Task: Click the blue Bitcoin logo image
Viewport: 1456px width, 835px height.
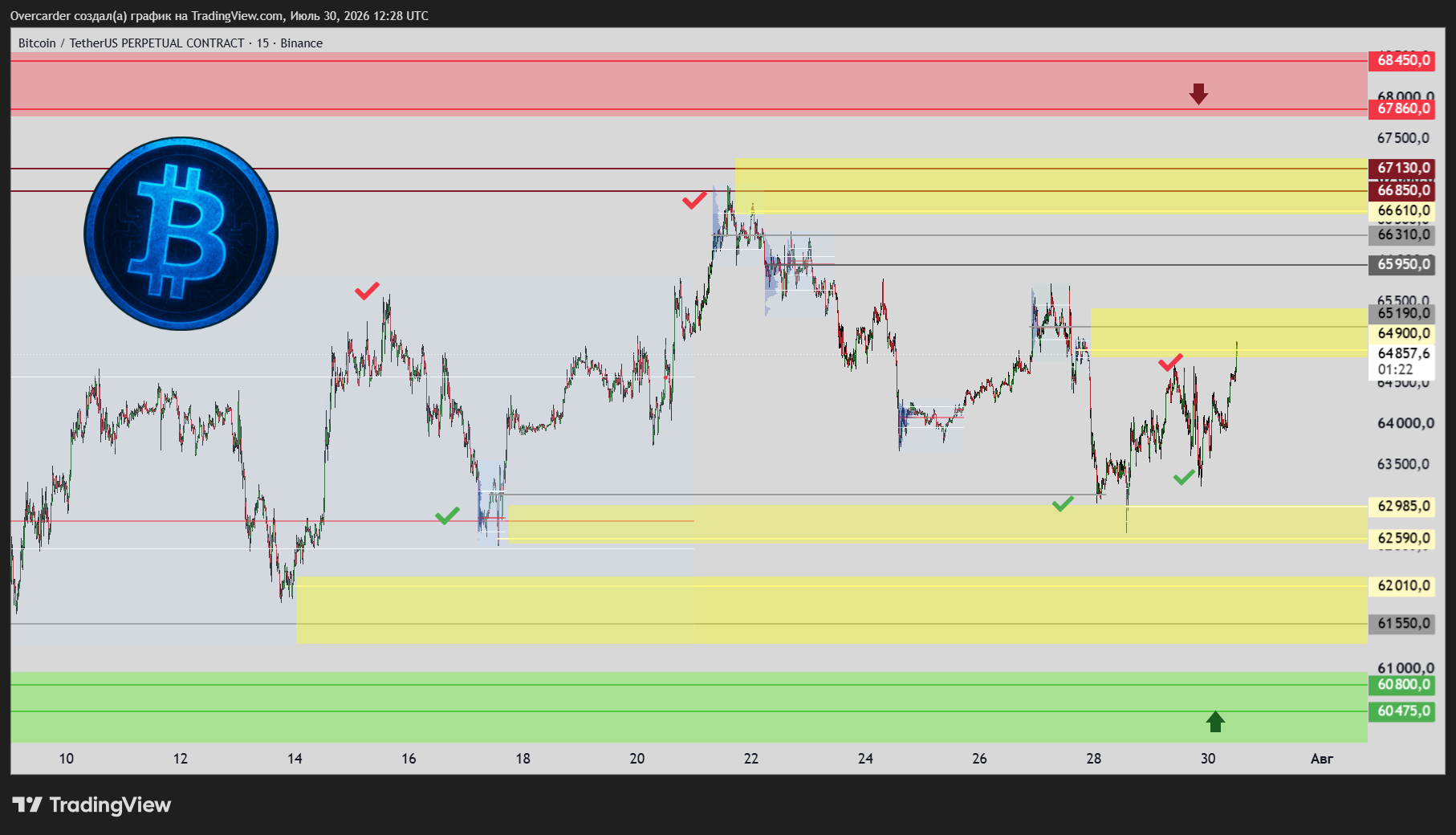Action: pyautogui.click(x=181, y=234)
